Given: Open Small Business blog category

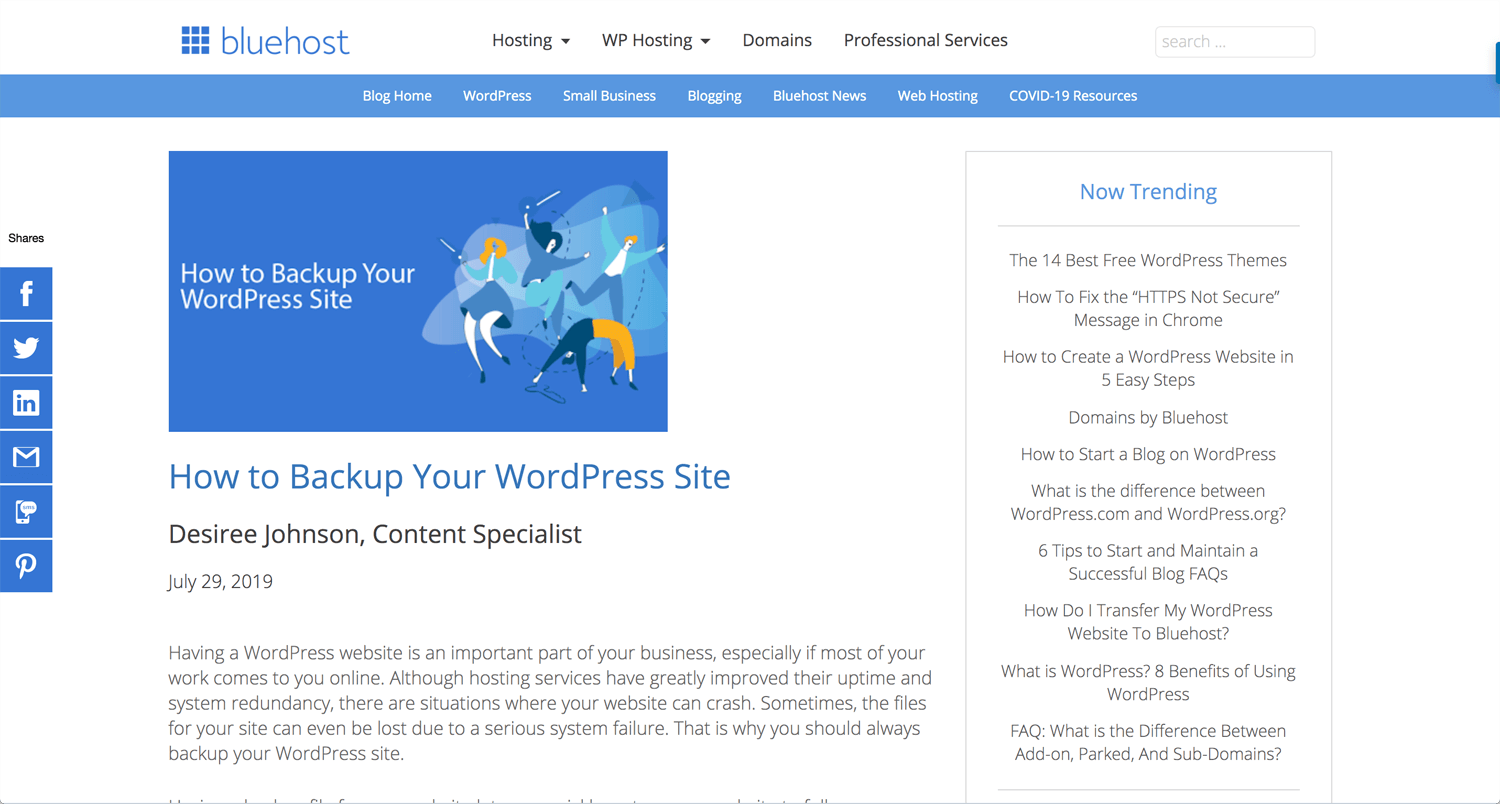Looking at the screenshot, I should click(609, 96).
